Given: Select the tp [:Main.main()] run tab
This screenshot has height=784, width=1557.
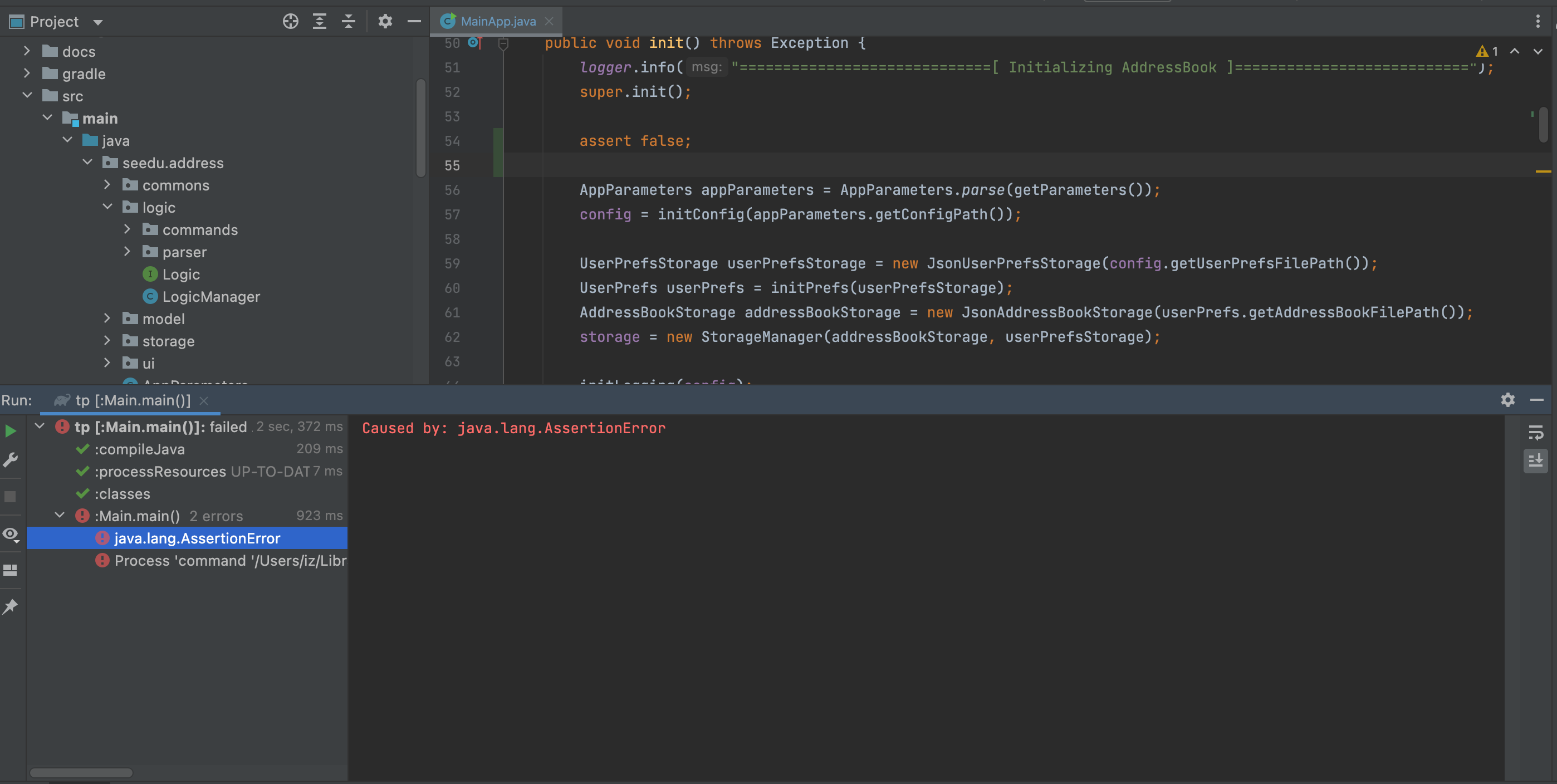Looking at the screenshot, I should pyautogui.click(x=133, y=400).
